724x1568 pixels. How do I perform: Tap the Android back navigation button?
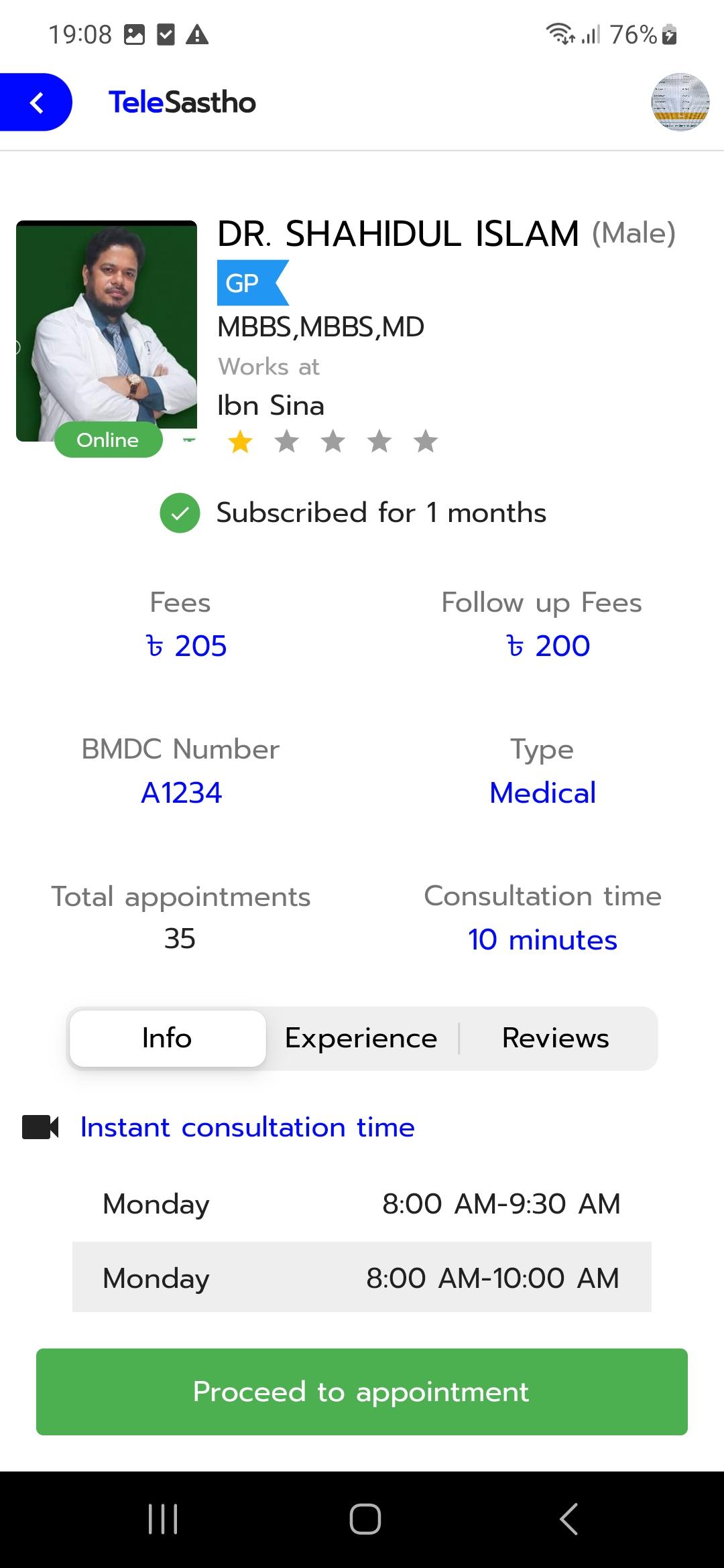click(568, 1518)
